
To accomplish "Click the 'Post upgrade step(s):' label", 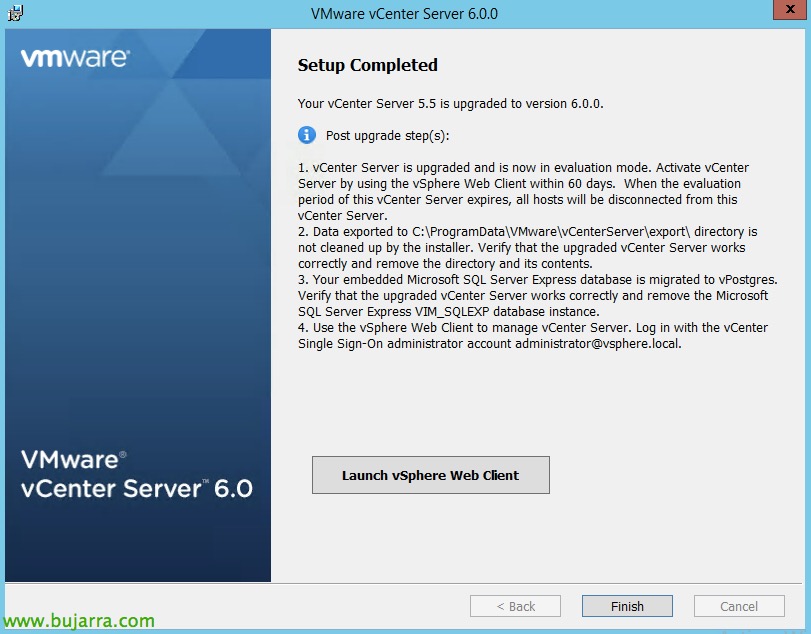I will 387,135.
